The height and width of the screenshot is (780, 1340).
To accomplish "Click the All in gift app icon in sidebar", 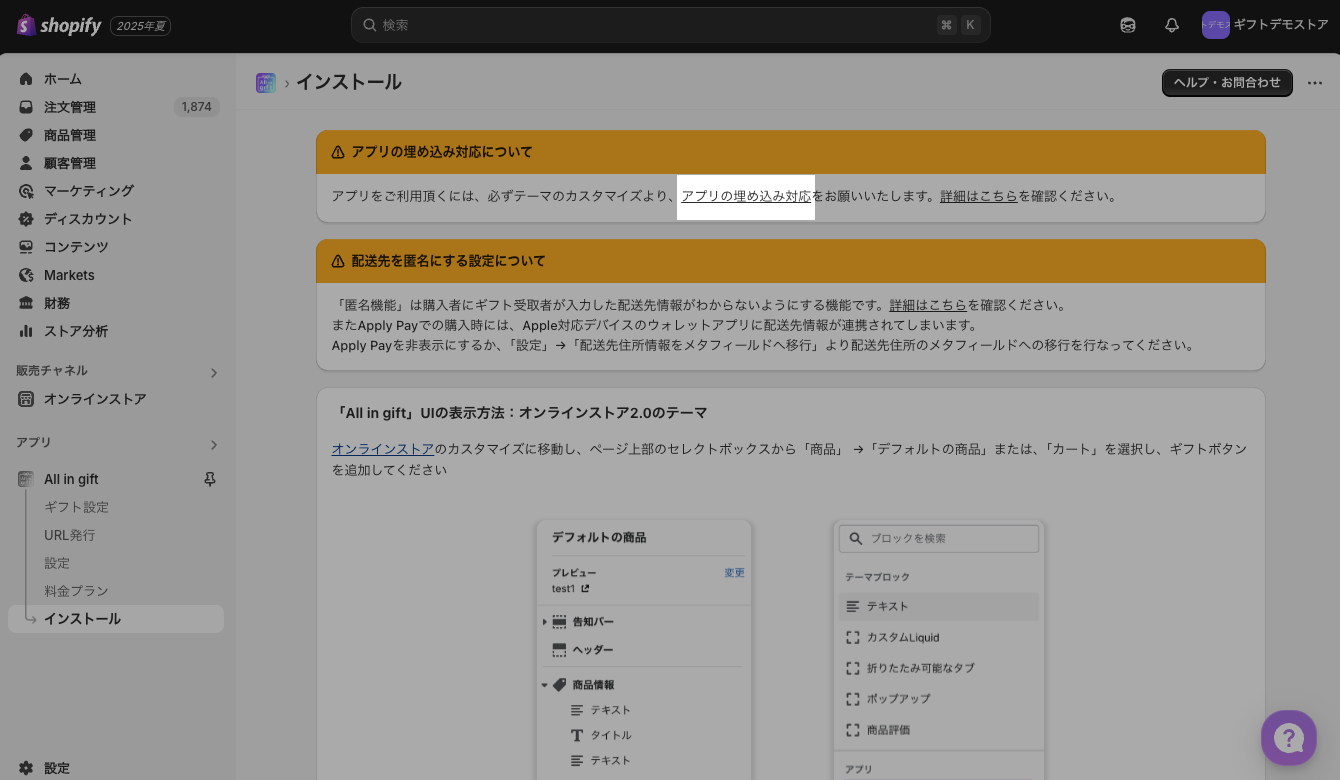I will pyautogui.click(x=26, y=479).
